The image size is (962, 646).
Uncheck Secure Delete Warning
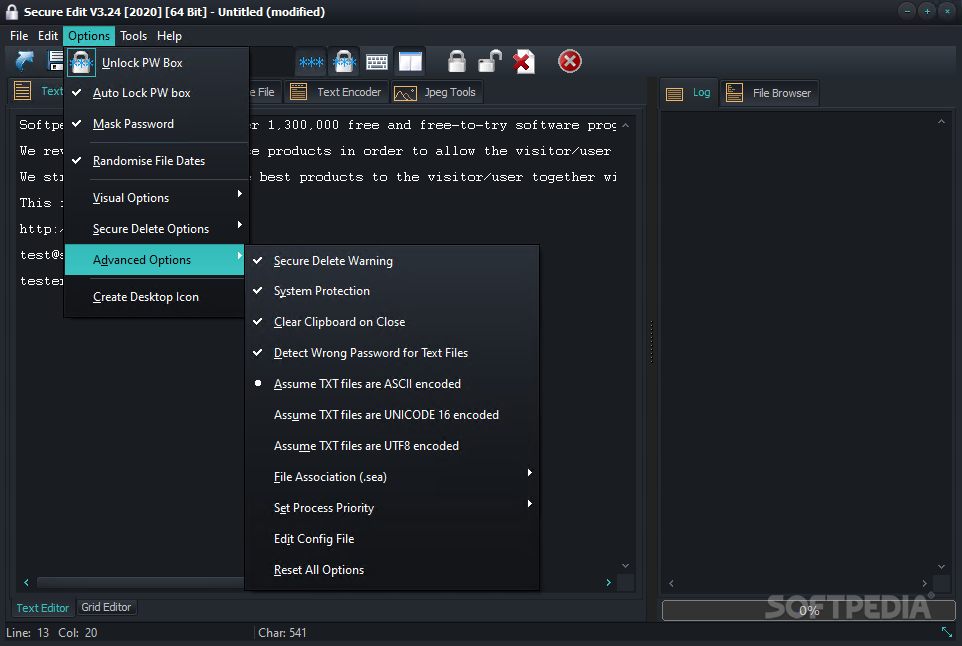pos(391,261)
